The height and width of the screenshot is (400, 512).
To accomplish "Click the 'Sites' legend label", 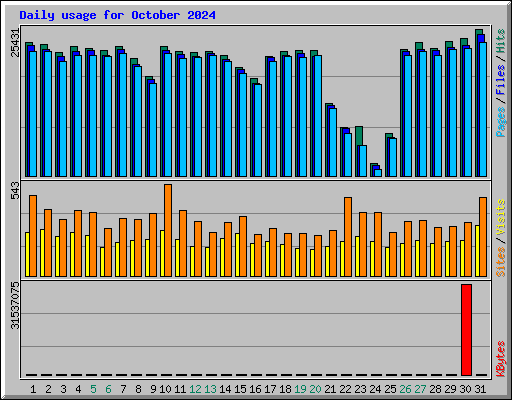I will [501, 262].
